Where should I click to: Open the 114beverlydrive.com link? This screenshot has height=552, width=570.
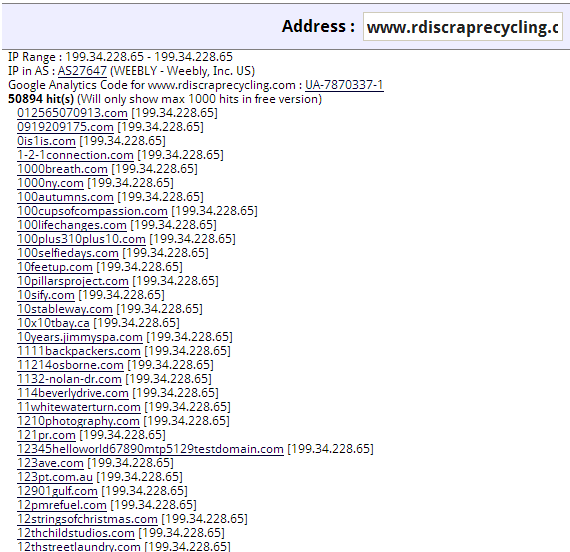73,393
